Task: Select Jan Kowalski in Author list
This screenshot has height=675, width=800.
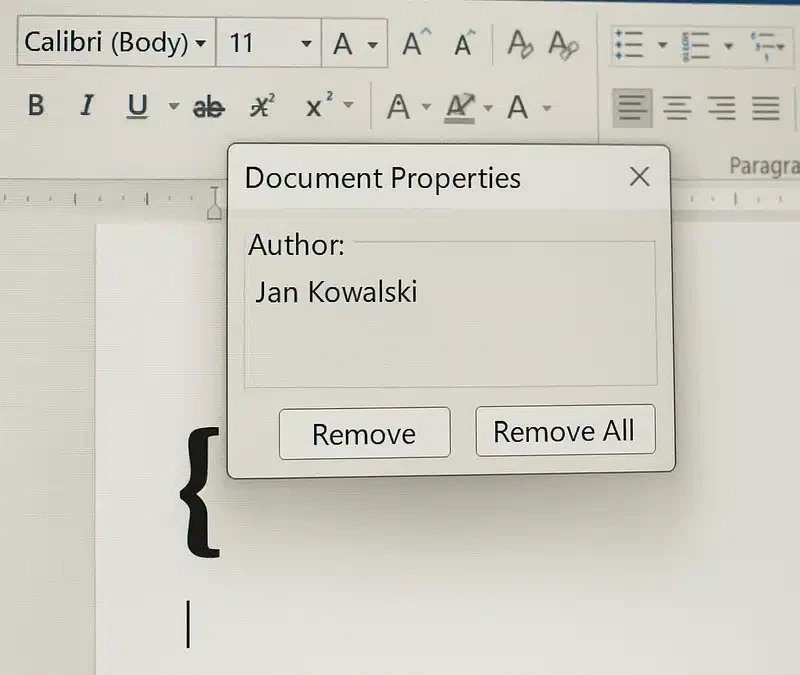Action: (336, 292)
